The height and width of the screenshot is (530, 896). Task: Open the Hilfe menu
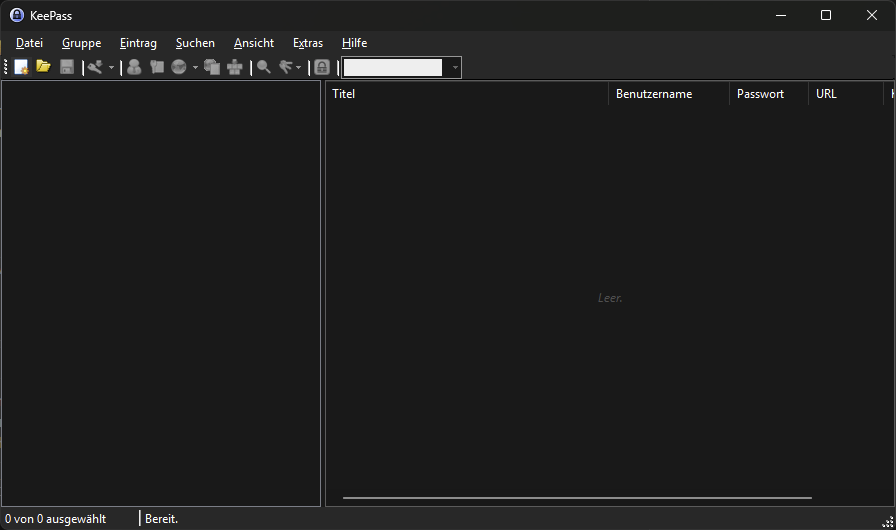[354, 43]
